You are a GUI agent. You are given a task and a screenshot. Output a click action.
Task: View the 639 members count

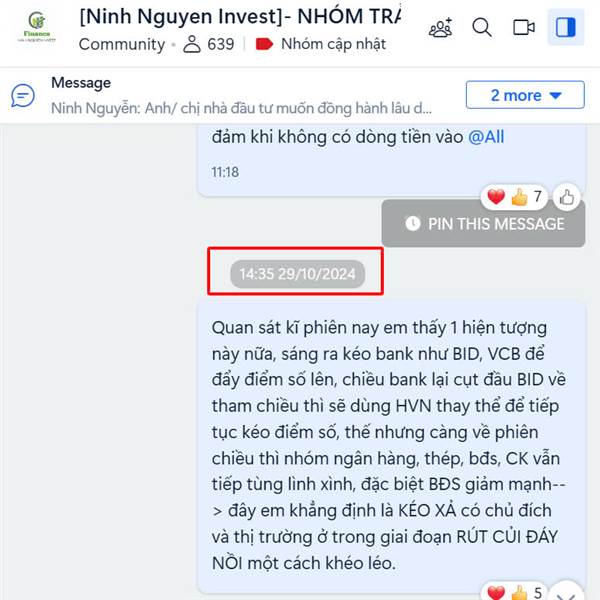coord(209,44)
